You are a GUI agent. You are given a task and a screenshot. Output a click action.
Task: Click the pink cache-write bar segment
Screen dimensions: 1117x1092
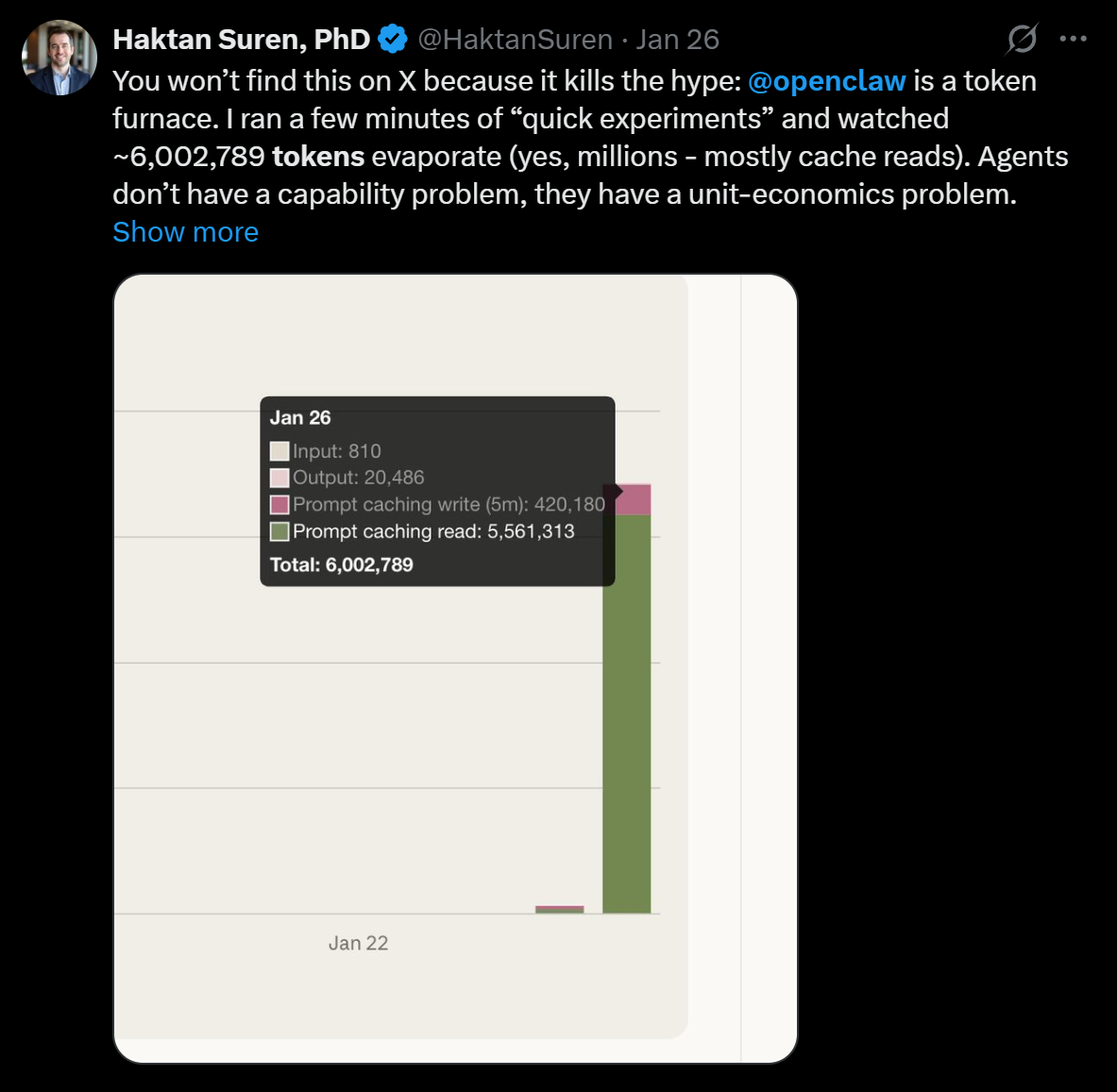point(635,499)
